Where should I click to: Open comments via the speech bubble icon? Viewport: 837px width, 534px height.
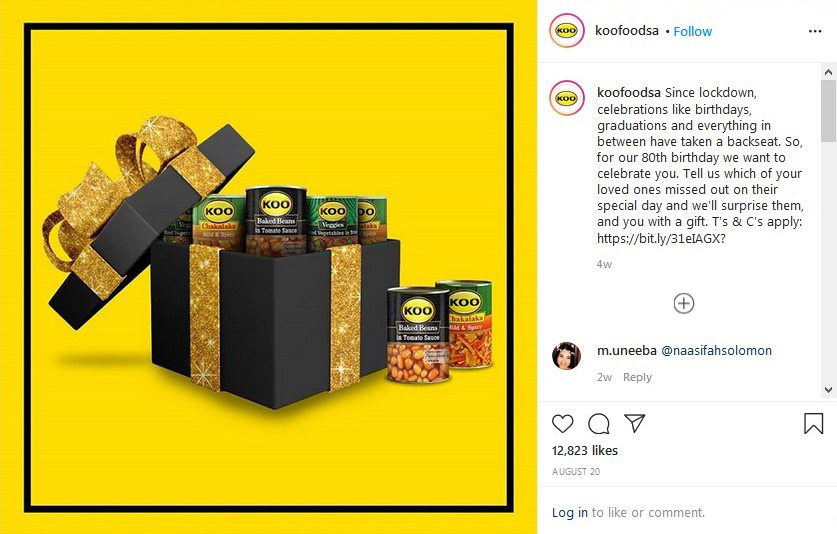(x=599, y=423)
